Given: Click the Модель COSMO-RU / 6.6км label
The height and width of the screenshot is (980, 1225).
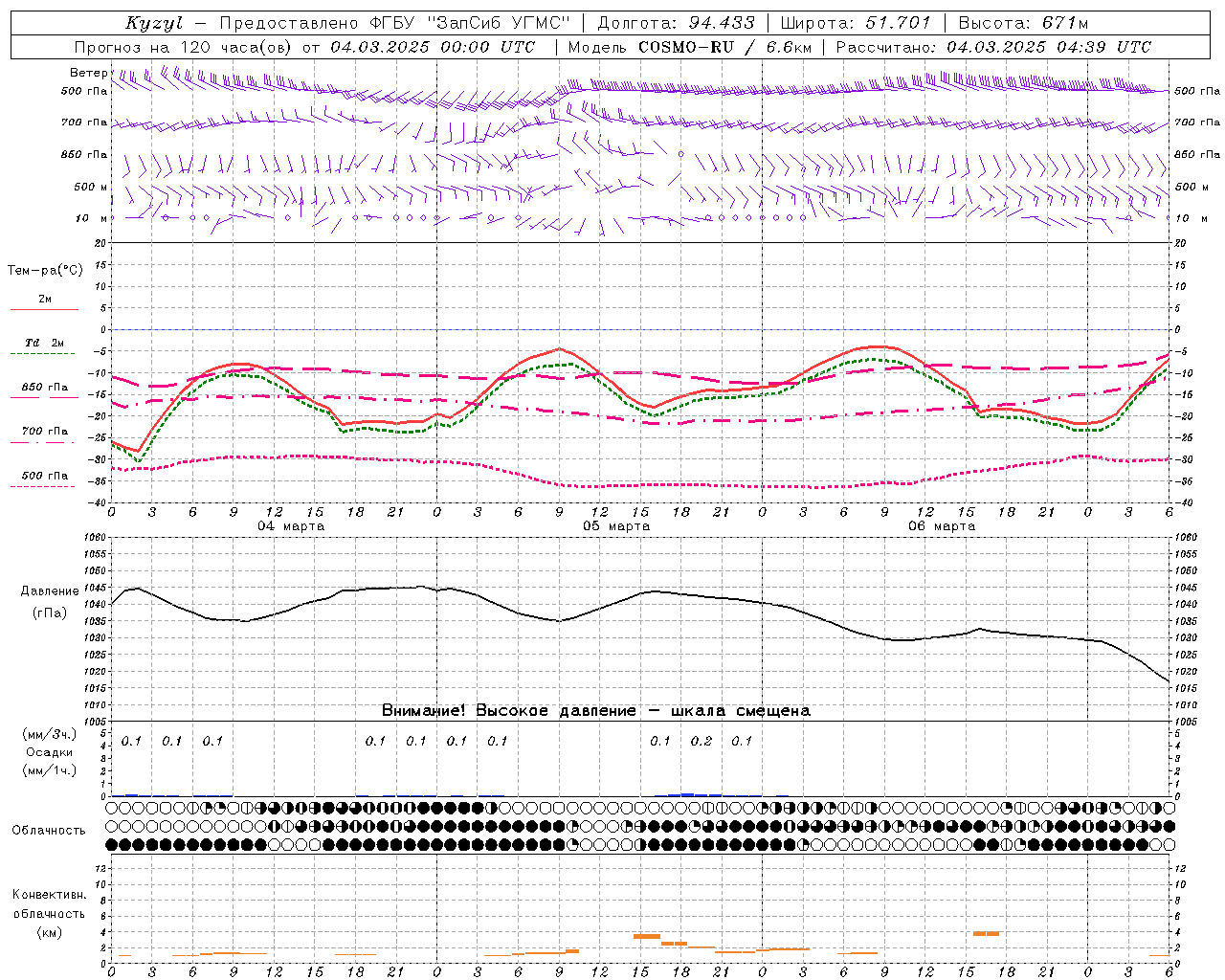Looking at the screenshot, I should point(690,47).
